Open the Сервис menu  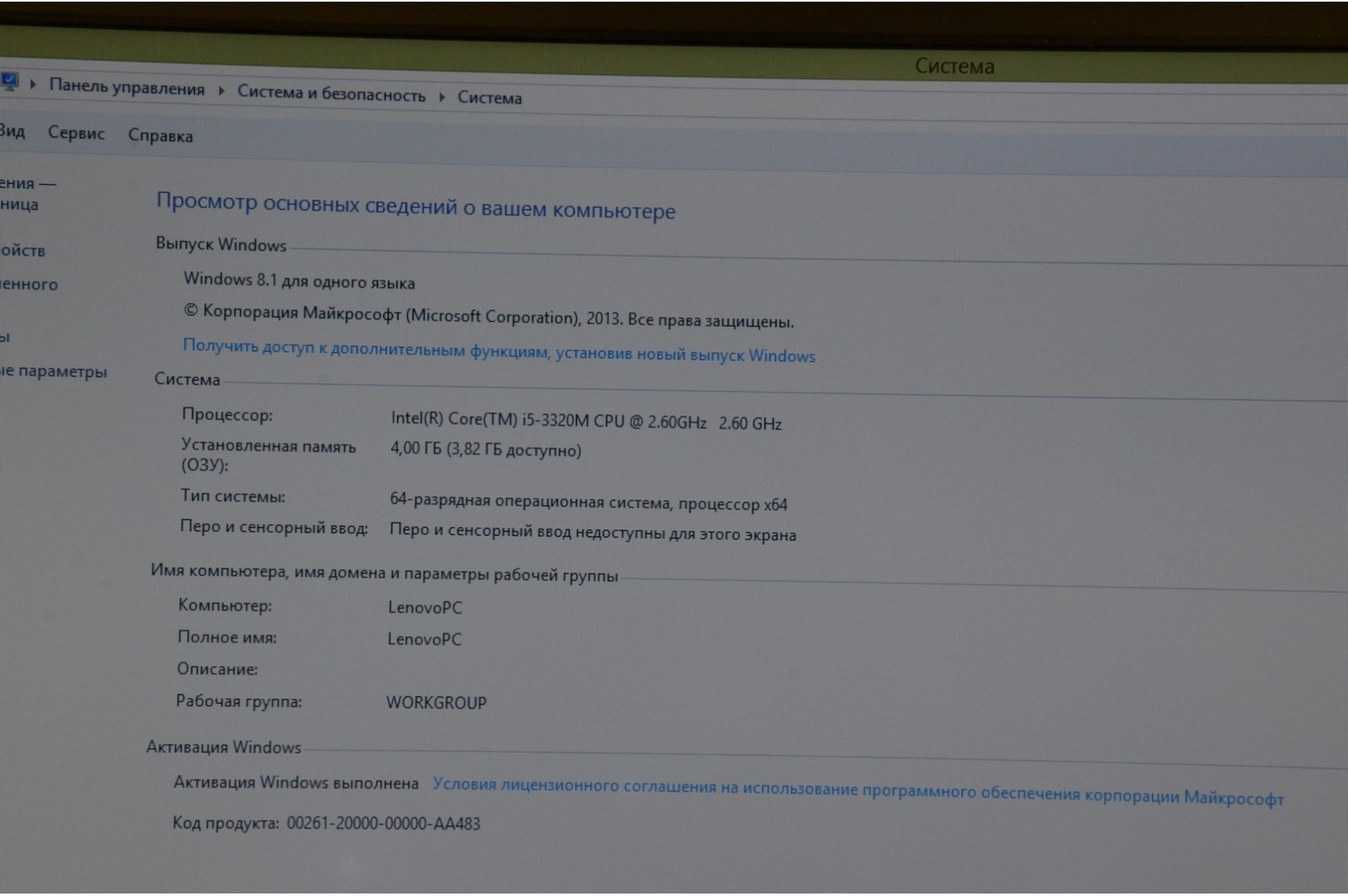click(x=76, y=133)
